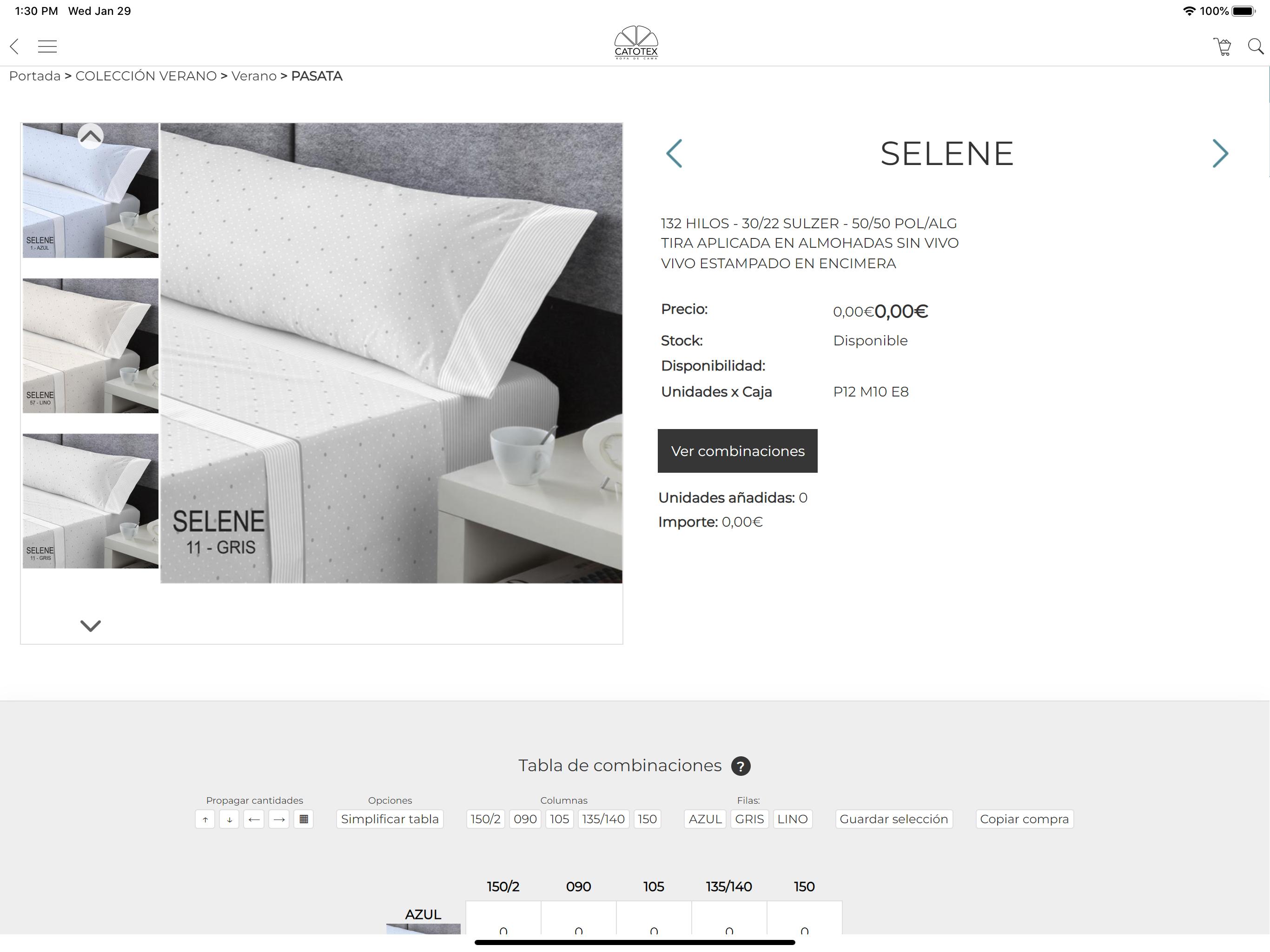This screenshot has width=1270, height=952.
Task: Toggle the 135/140 column filter
Action: [603, 820]
